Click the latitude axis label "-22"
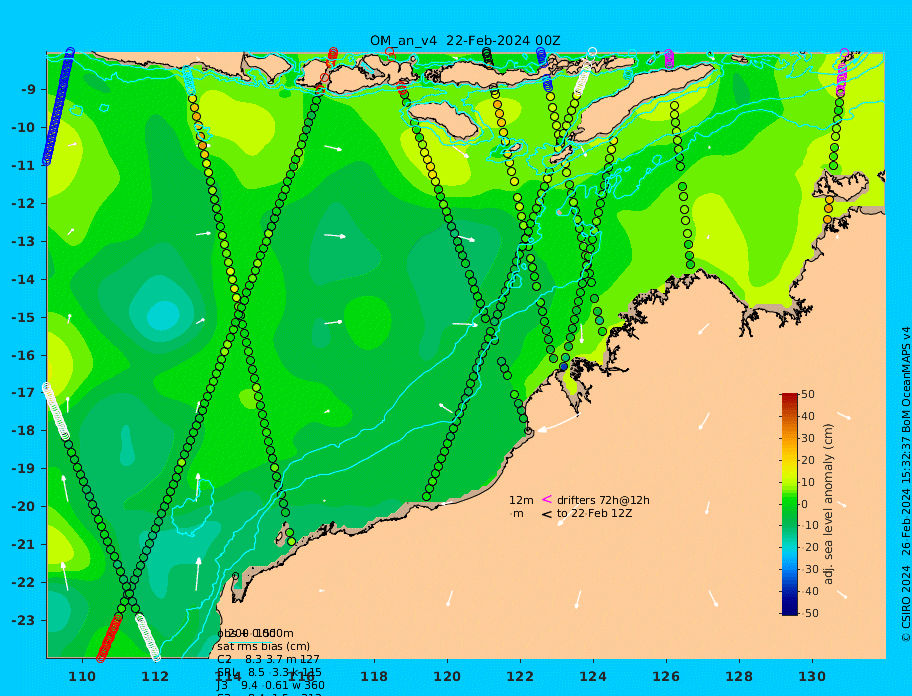Image resolution: width=912 pixels, height=696 pixels. pyautogui.click(x=23, y=583)
